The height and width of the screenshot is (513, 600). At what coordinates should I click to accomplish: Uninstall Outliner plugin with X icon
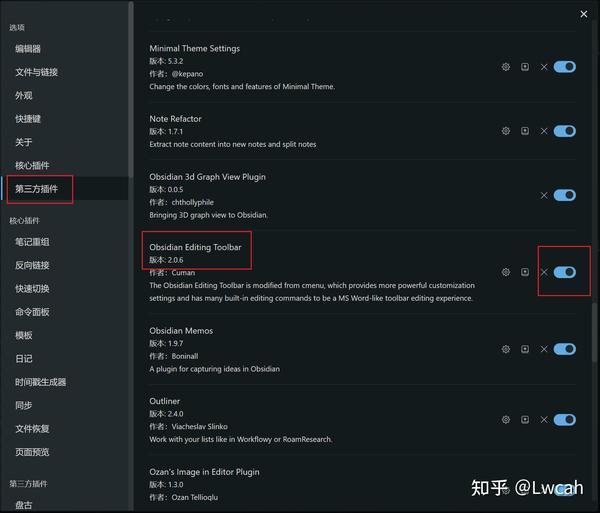point(544,420)
